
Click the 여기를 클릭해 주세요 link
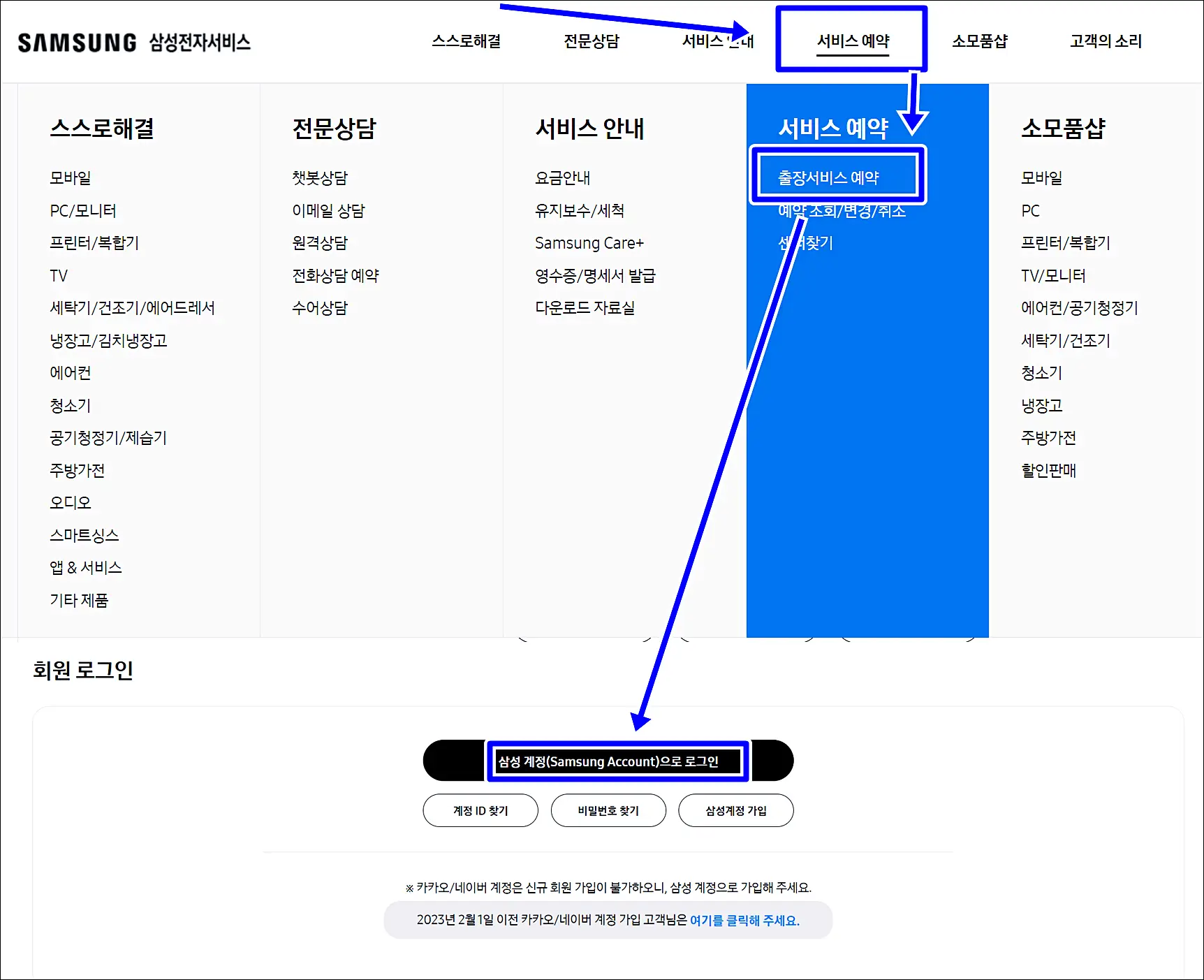744,921
